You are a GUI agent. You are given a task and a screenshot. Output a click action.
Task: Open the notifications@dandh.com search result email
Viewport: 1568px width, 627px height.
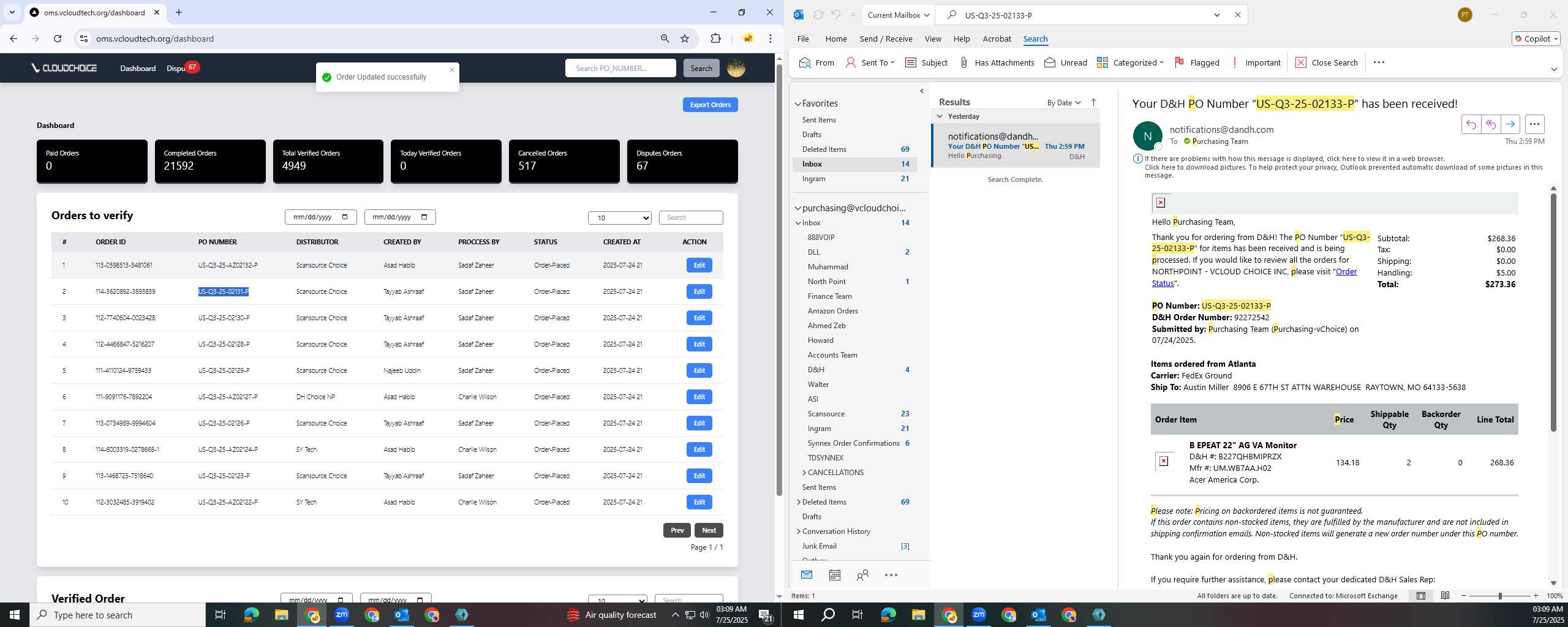[1016, 146]
